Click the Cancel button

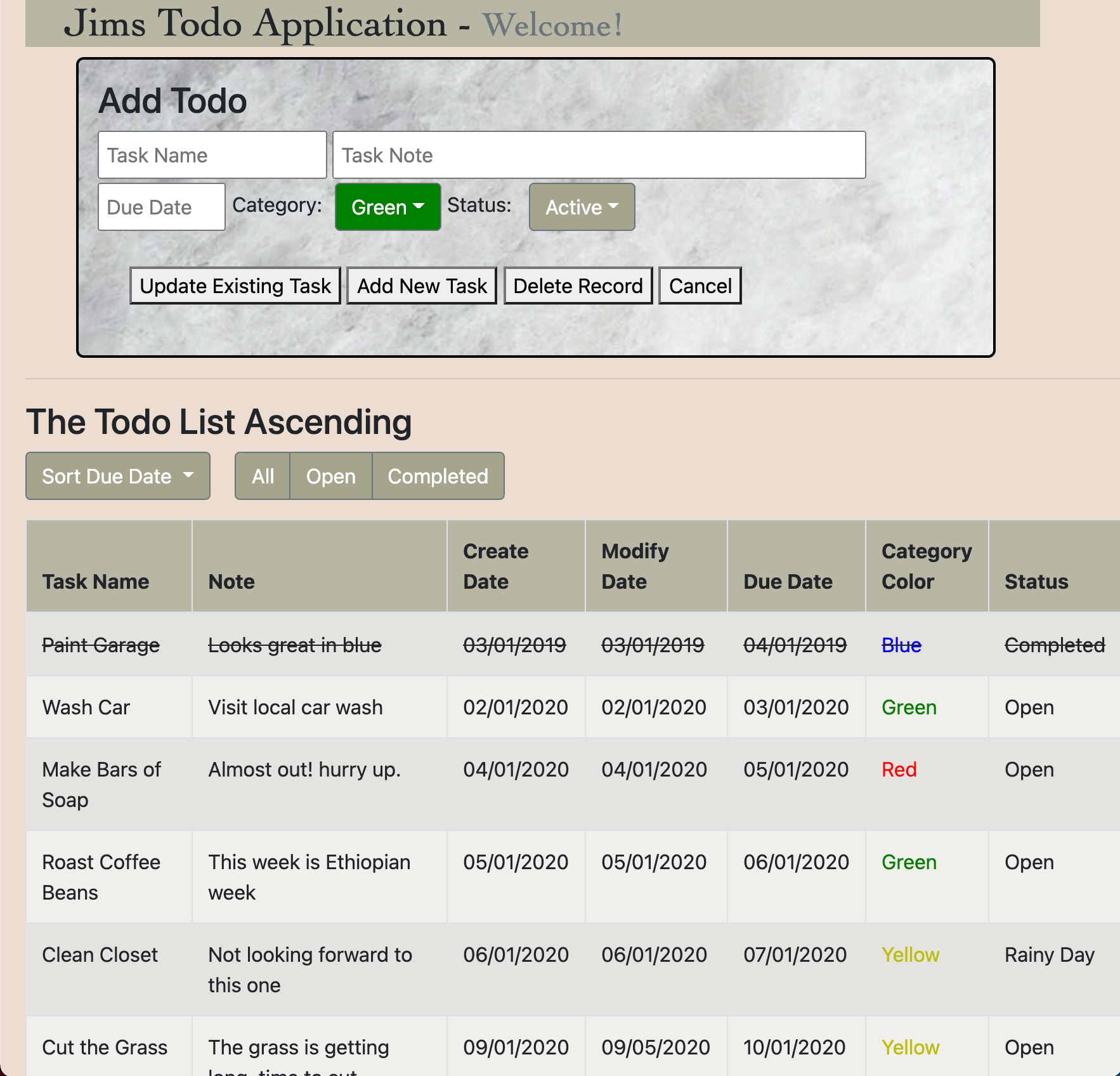700,285
